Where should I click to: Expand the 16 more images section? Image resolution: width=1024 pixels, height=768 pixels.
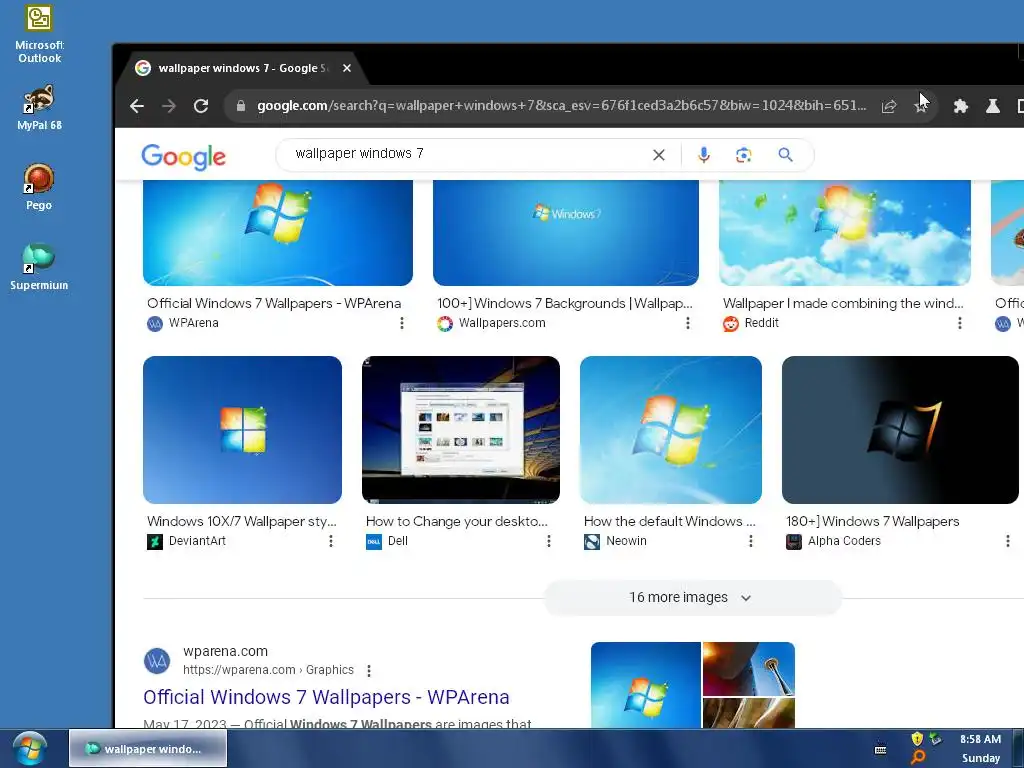[692, 598]
